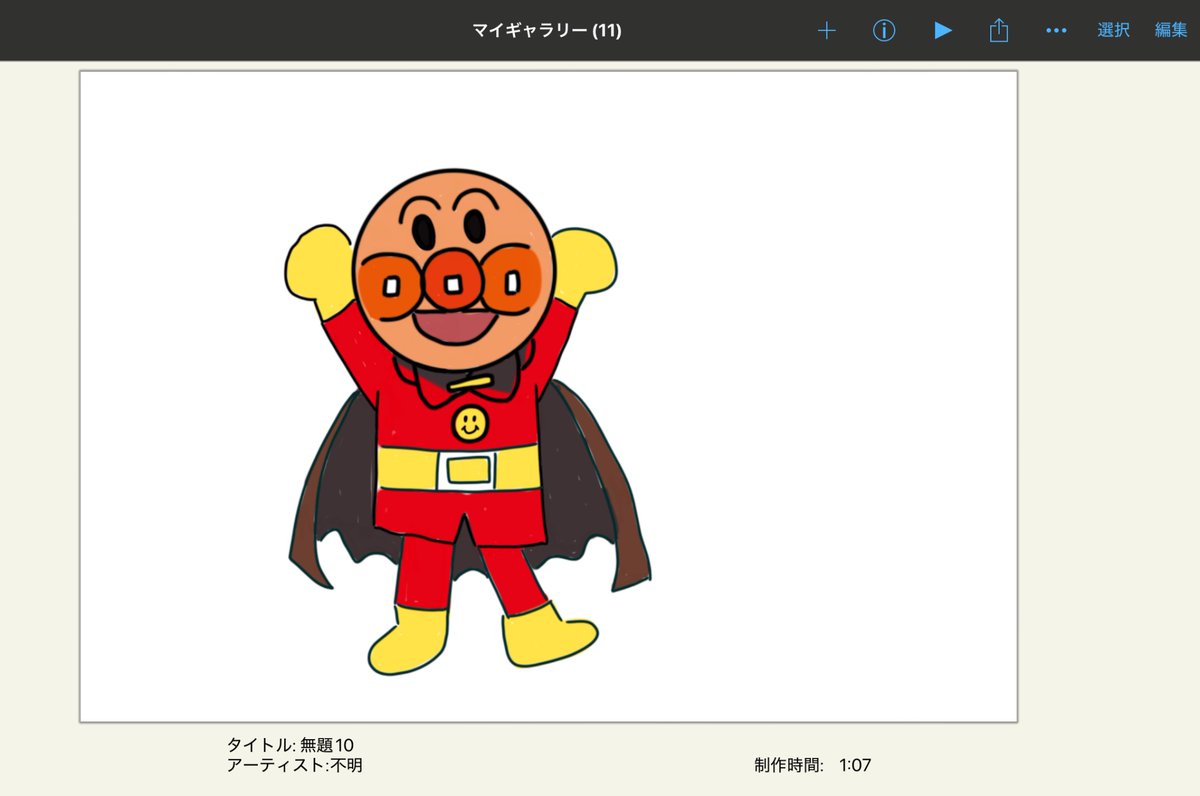Click the artist text 不明
Viewport: 1200px width, 796px height.
[x=347, y=765]
